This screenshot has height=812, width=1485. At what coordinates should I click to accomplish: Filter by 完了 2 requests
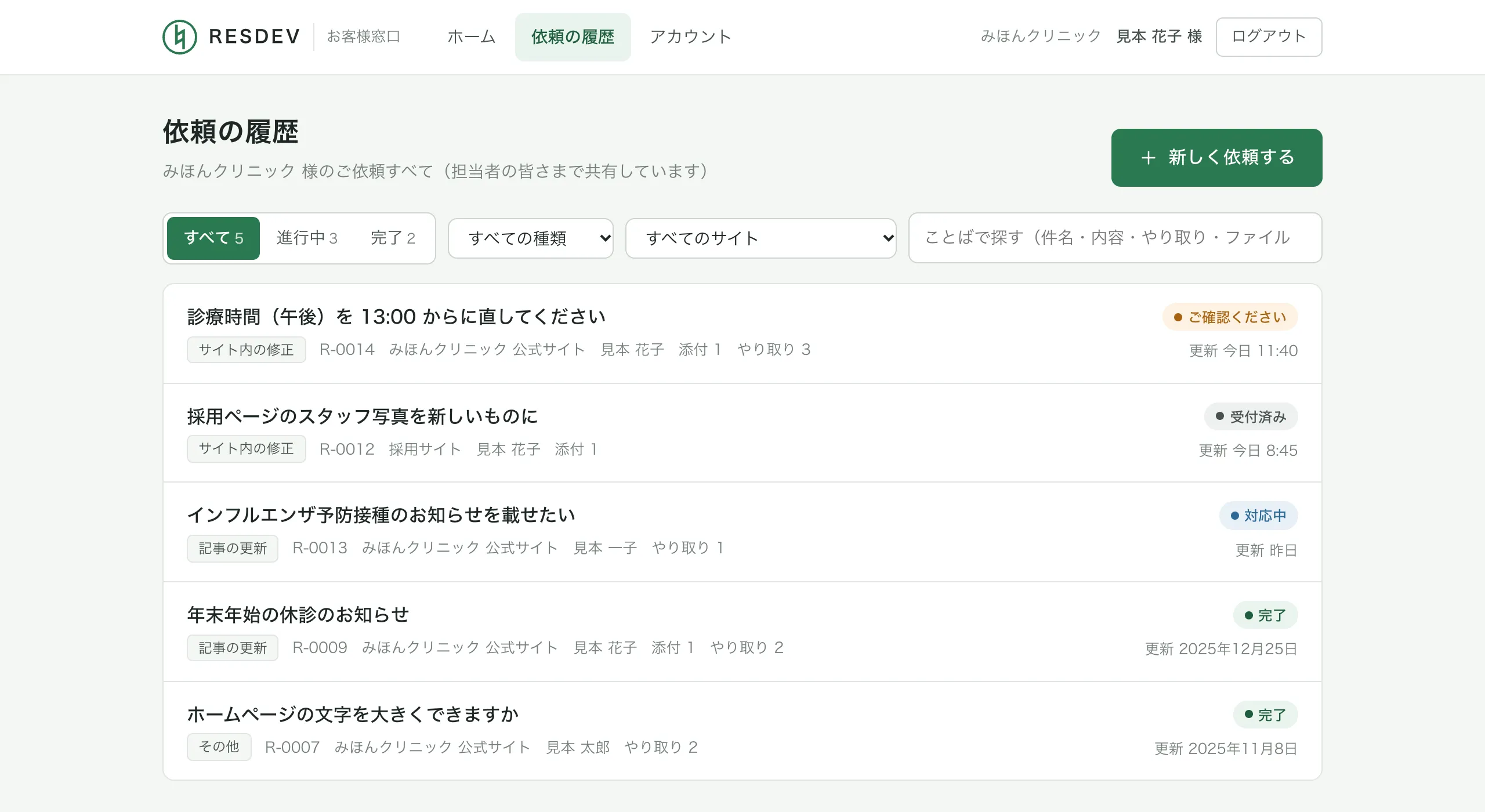click(393, 238)
